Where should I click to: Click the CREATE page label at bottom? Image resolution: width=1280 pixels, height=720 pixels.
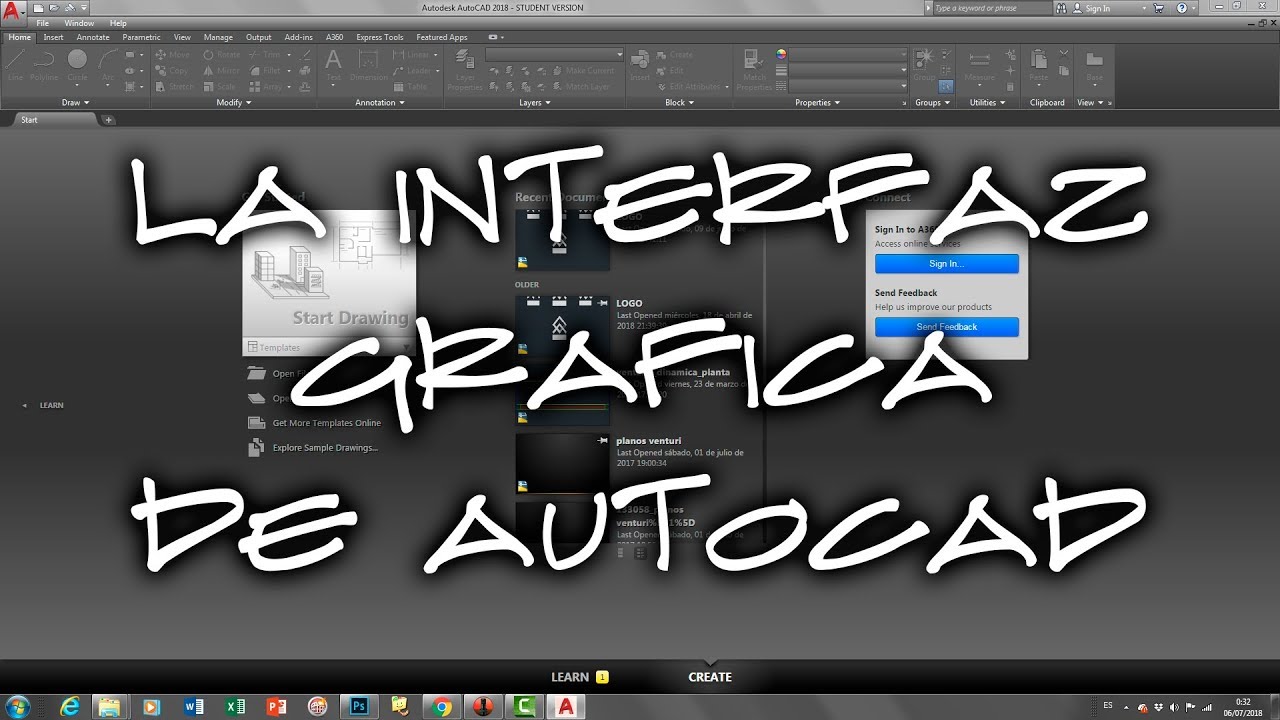(710, 677)
